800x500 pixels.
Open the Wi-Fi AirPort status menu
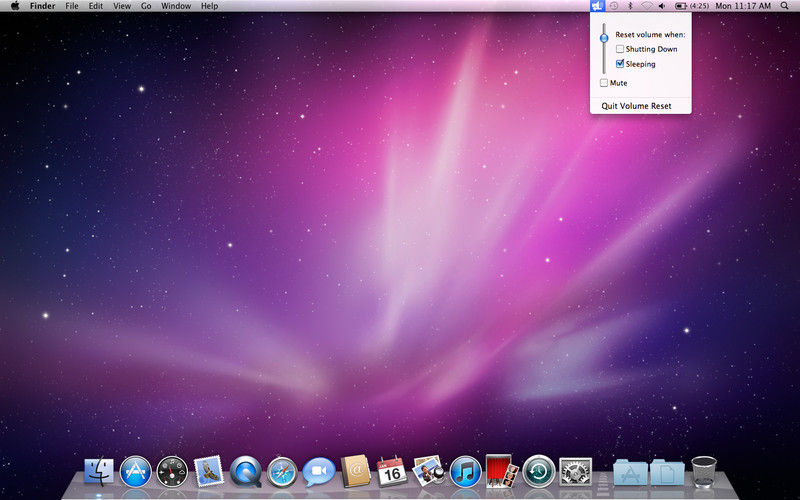(x=646, y=6)
